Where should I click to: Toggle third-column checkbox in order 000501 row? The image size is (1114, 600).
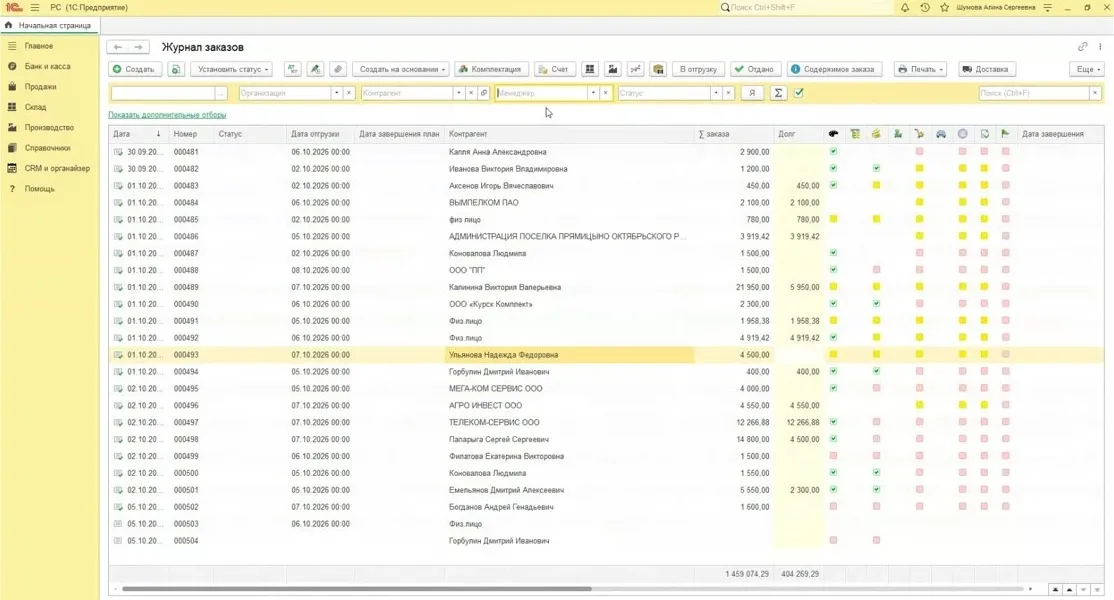[x=876, y=489]
